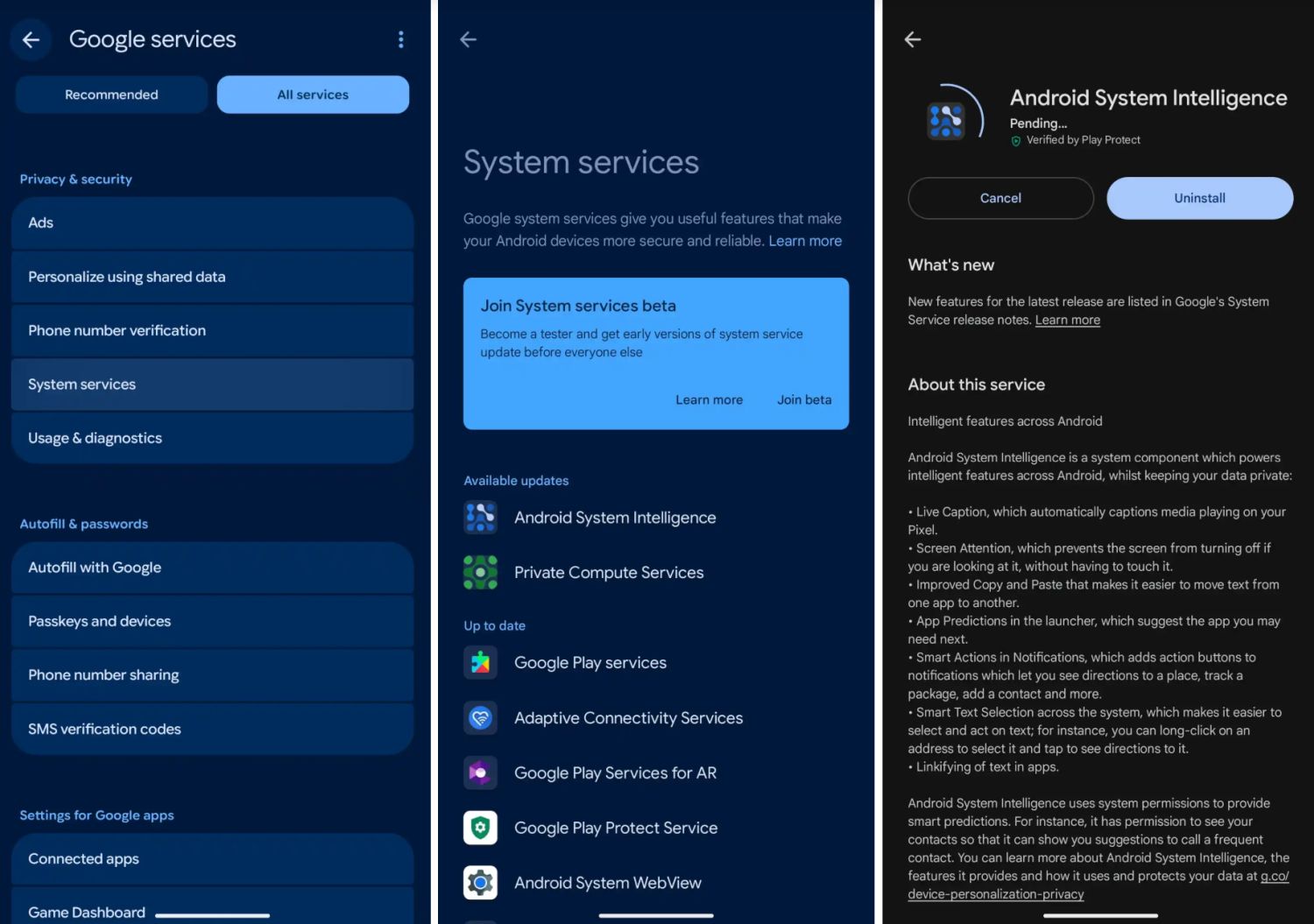Tap Google Play Services for AR icon
1314x924 pixels.
click(x=480, y=772)
